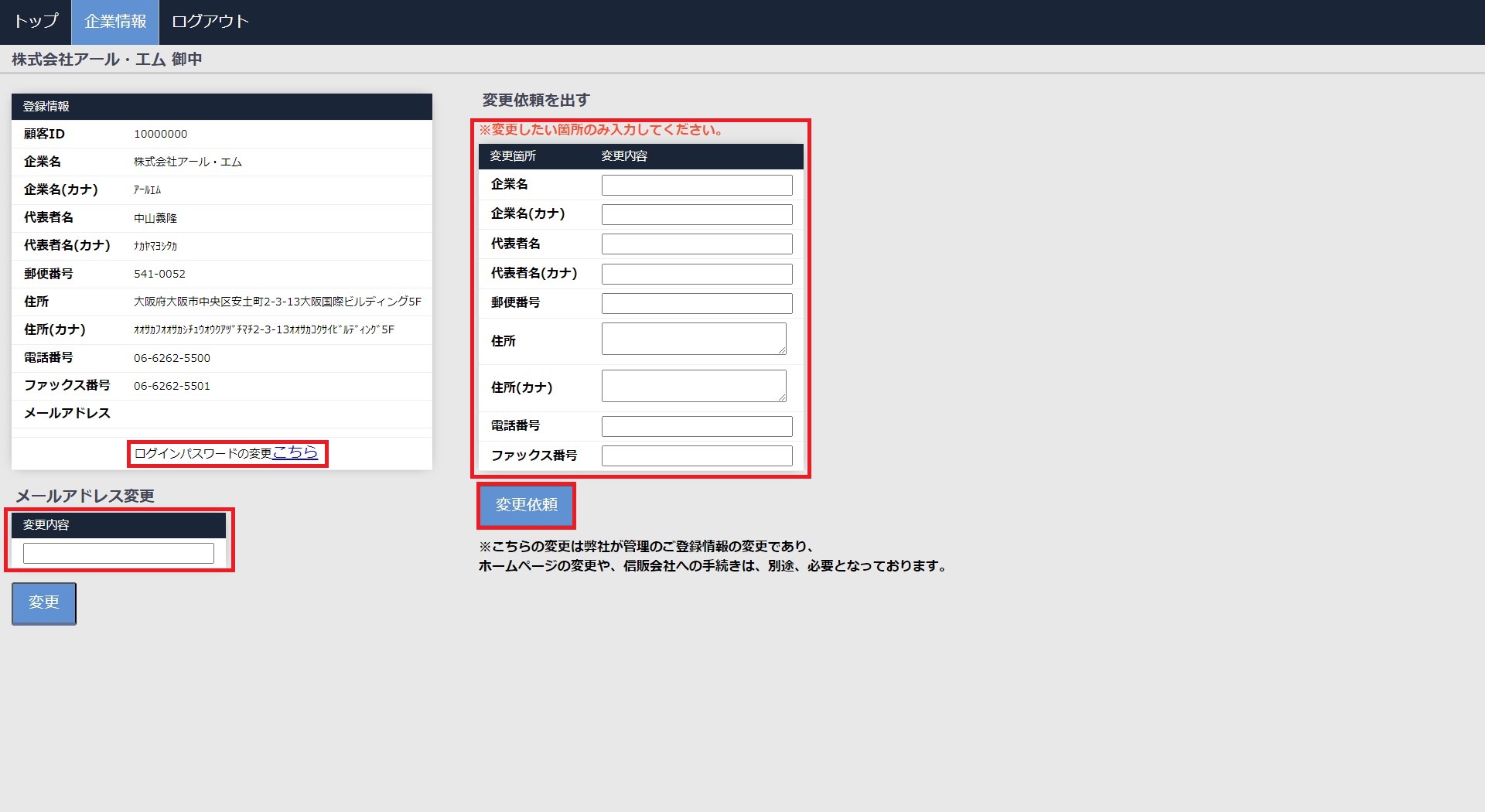Open the こちら password change link
This screenshot has width=1485, height=812.
(295, 452)
